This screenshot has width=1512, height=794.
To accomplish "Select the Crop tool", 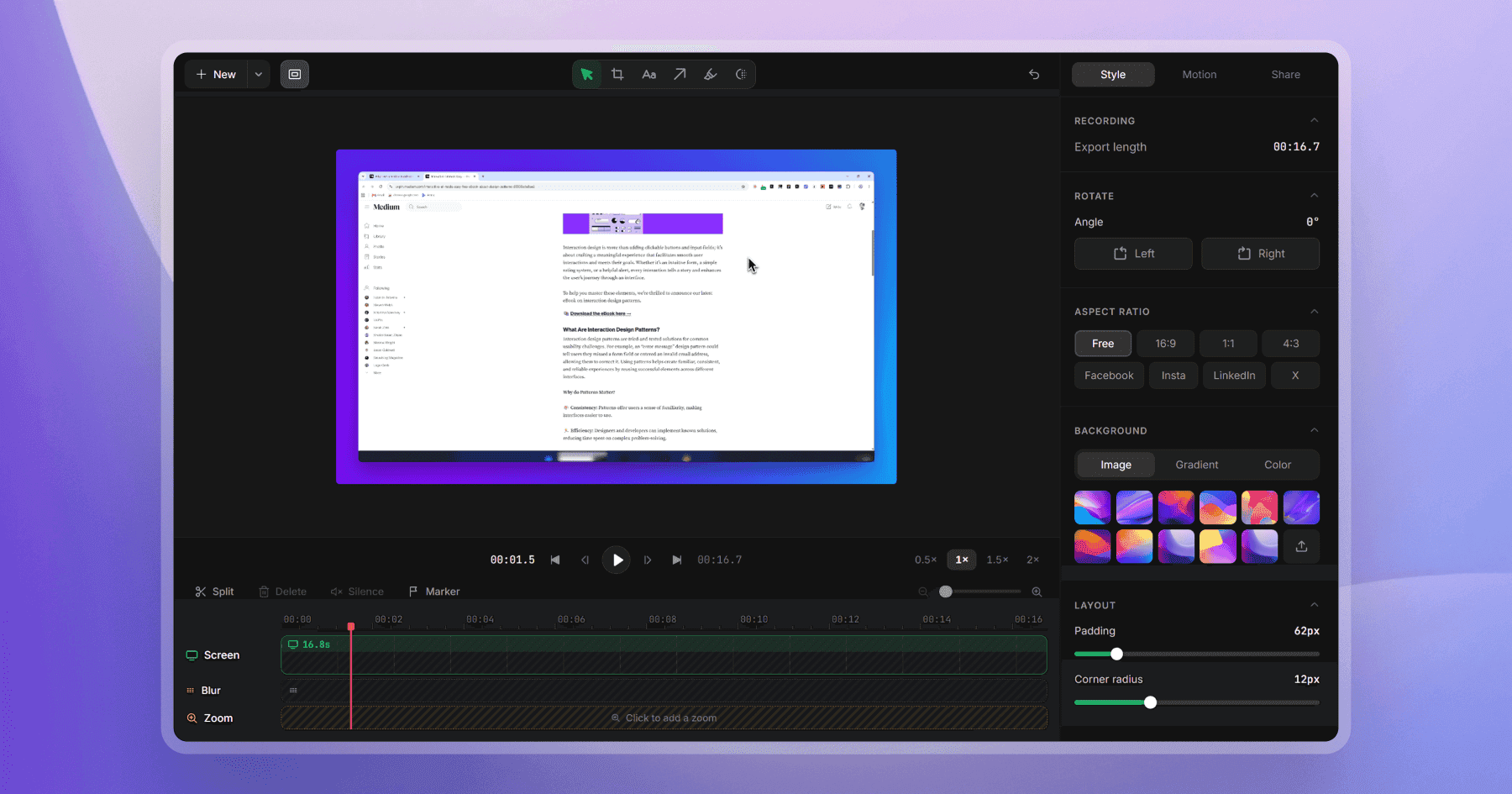I will (617, 74).
